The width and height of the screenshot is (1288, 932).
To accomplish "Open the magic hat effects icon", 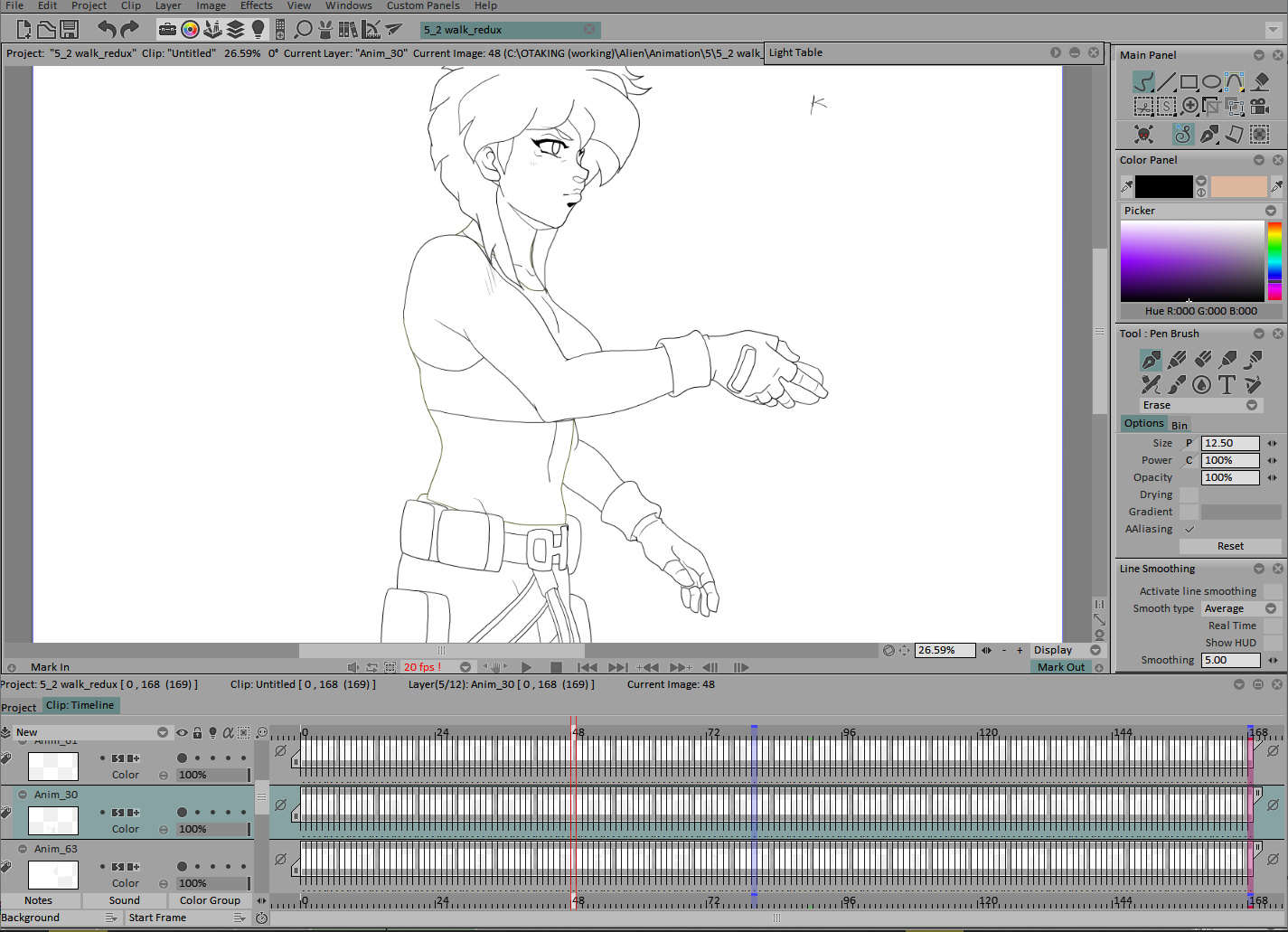I will point(325,30).
